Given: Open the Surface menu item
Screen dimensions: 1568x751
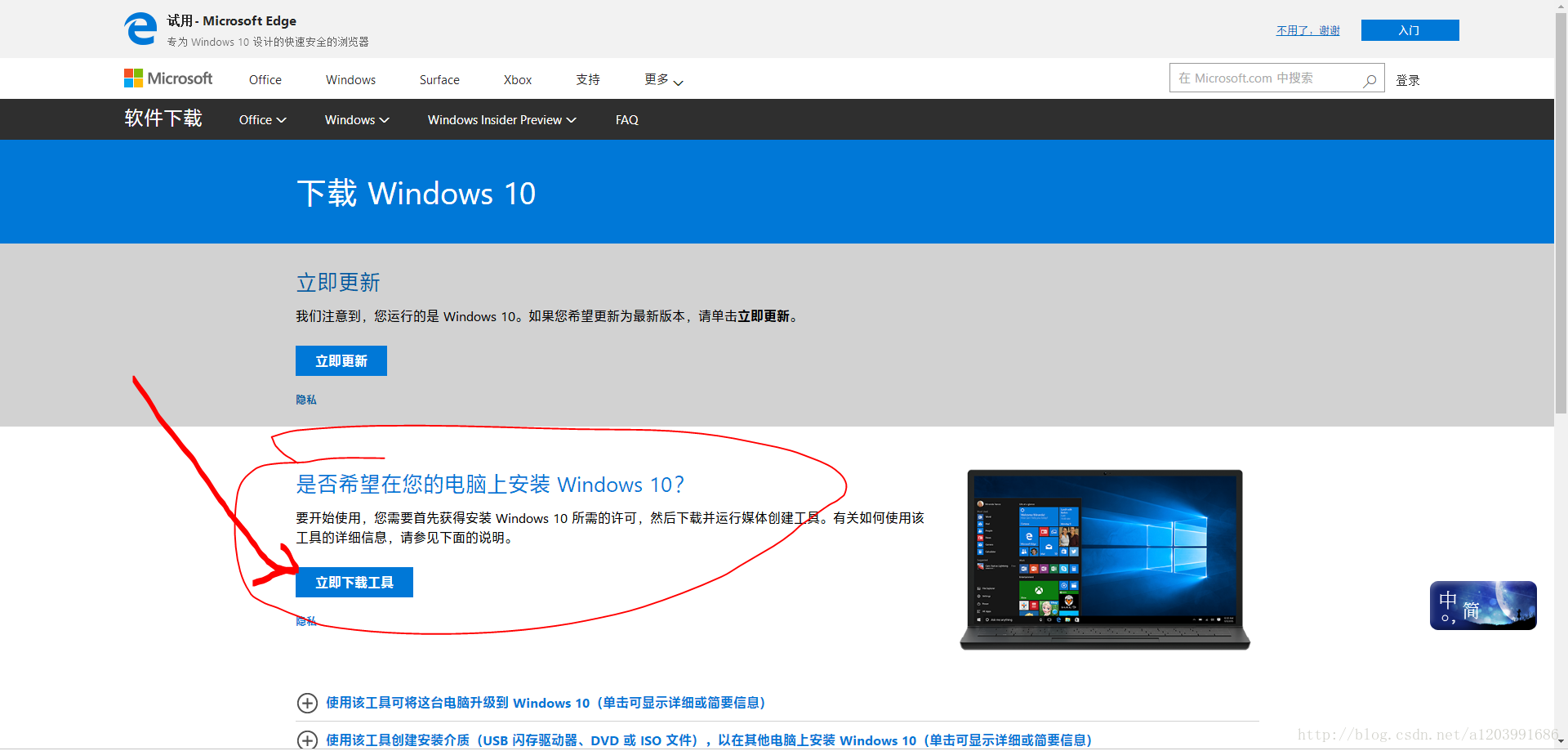Looking at the screenshot, I should 439,80.
